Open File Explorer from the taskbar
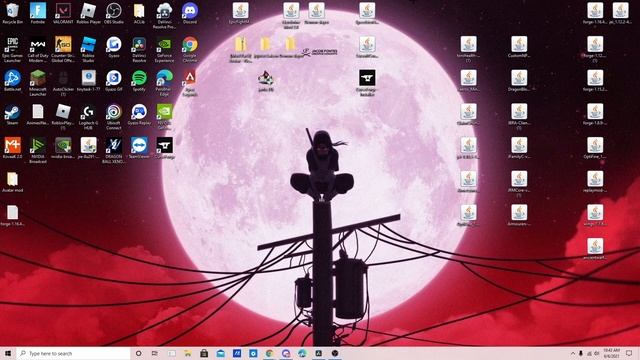The width and height of the screenshot is (640, 360). pyautogui.click(x=187, y=353)
